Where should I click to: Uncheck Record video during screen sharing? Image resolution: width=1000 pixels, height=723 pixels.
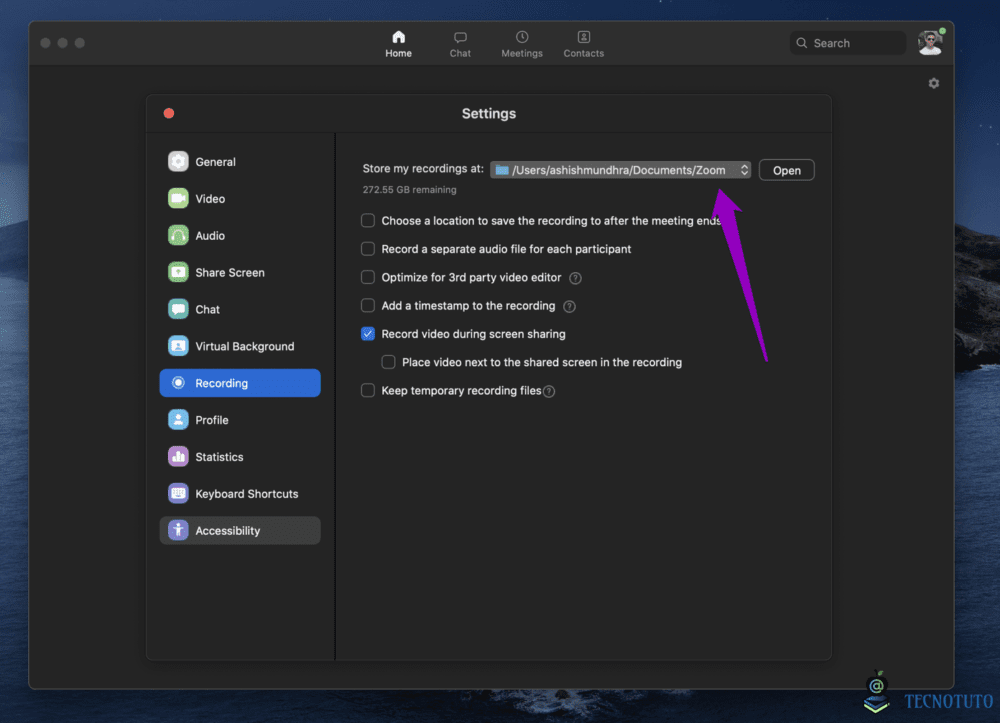[368, 334]
